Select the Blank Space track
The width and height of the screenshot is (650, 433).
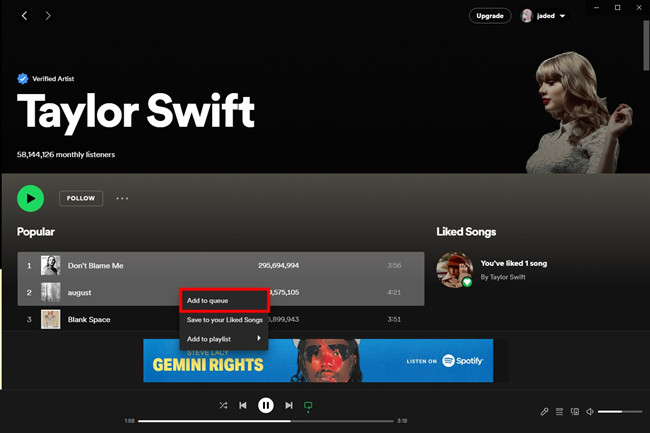(x=221, y=319)
